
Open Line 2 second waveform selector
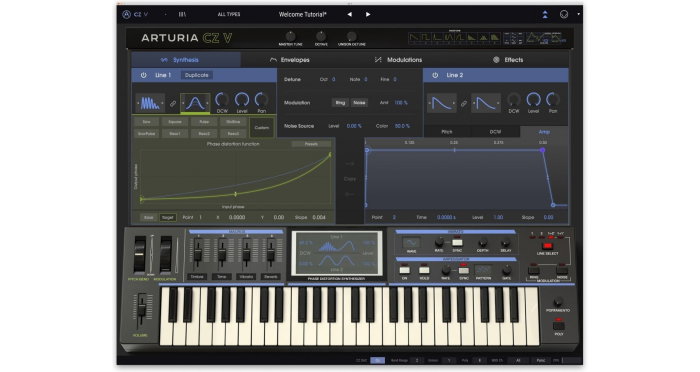click(486, 104)
